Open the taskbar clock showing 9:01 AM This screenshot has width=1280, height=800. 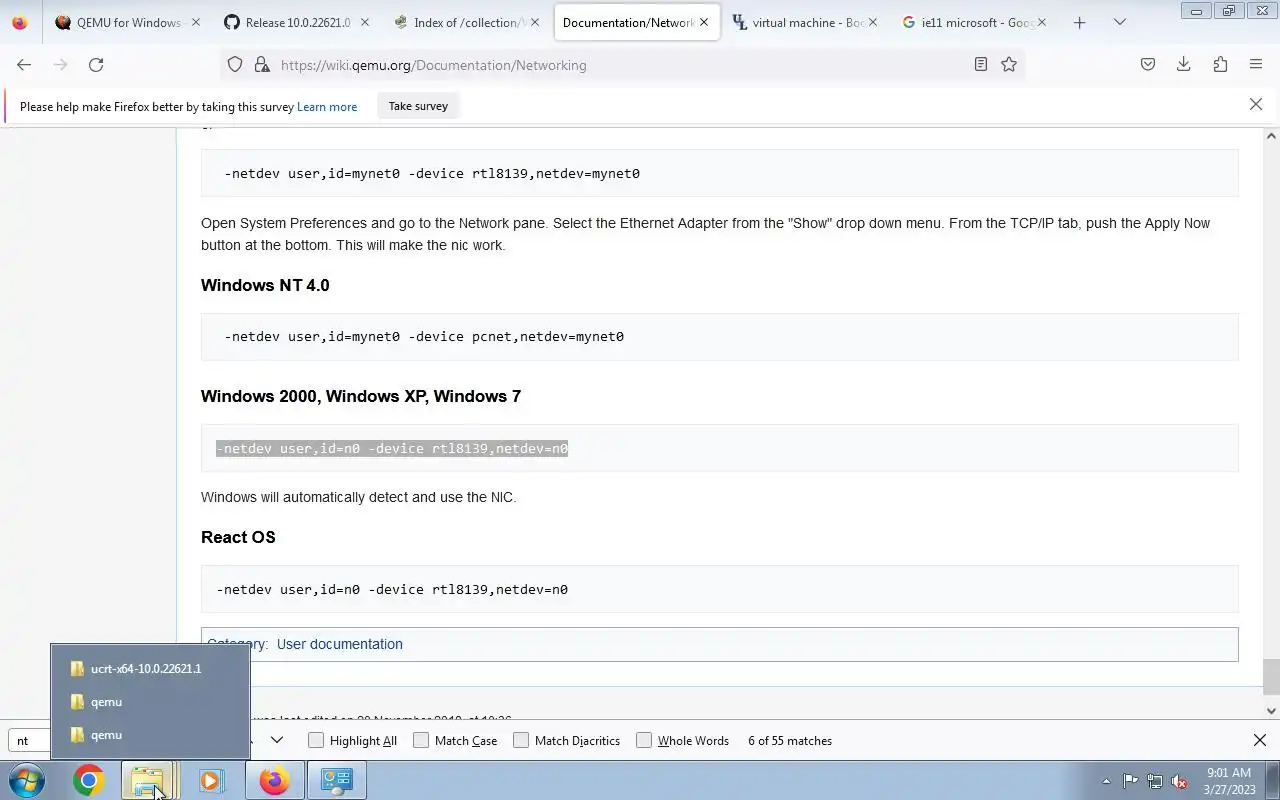click(x=1229, y=781)
